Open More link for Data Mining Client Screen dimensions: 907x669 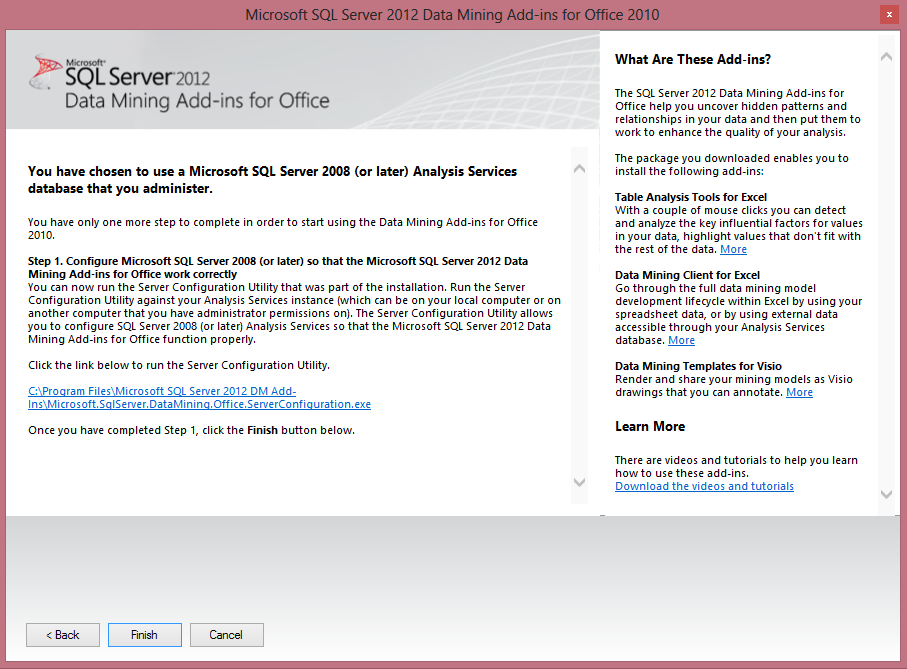[681, 341]
